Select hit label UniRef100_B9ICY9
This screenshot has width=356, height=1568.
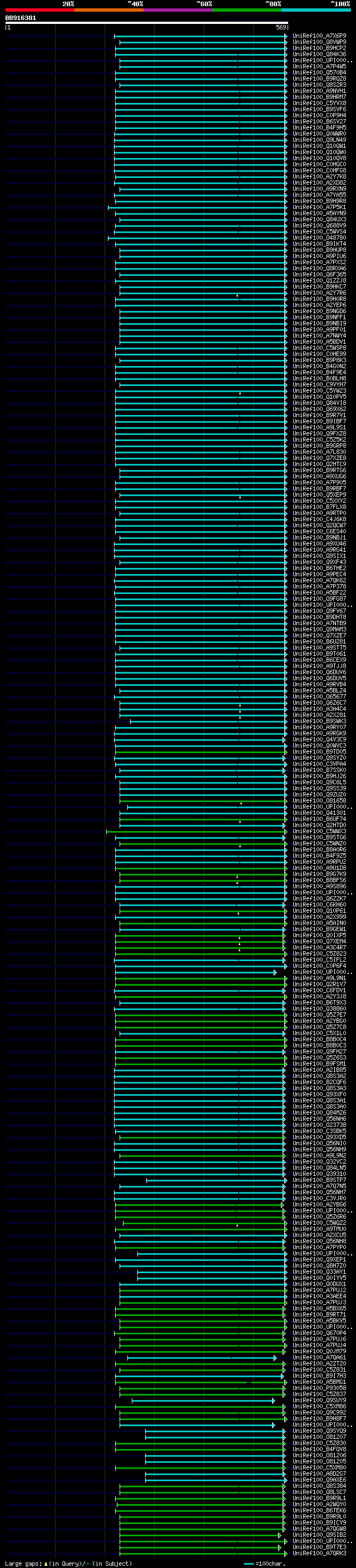(x=319, y=1522)
